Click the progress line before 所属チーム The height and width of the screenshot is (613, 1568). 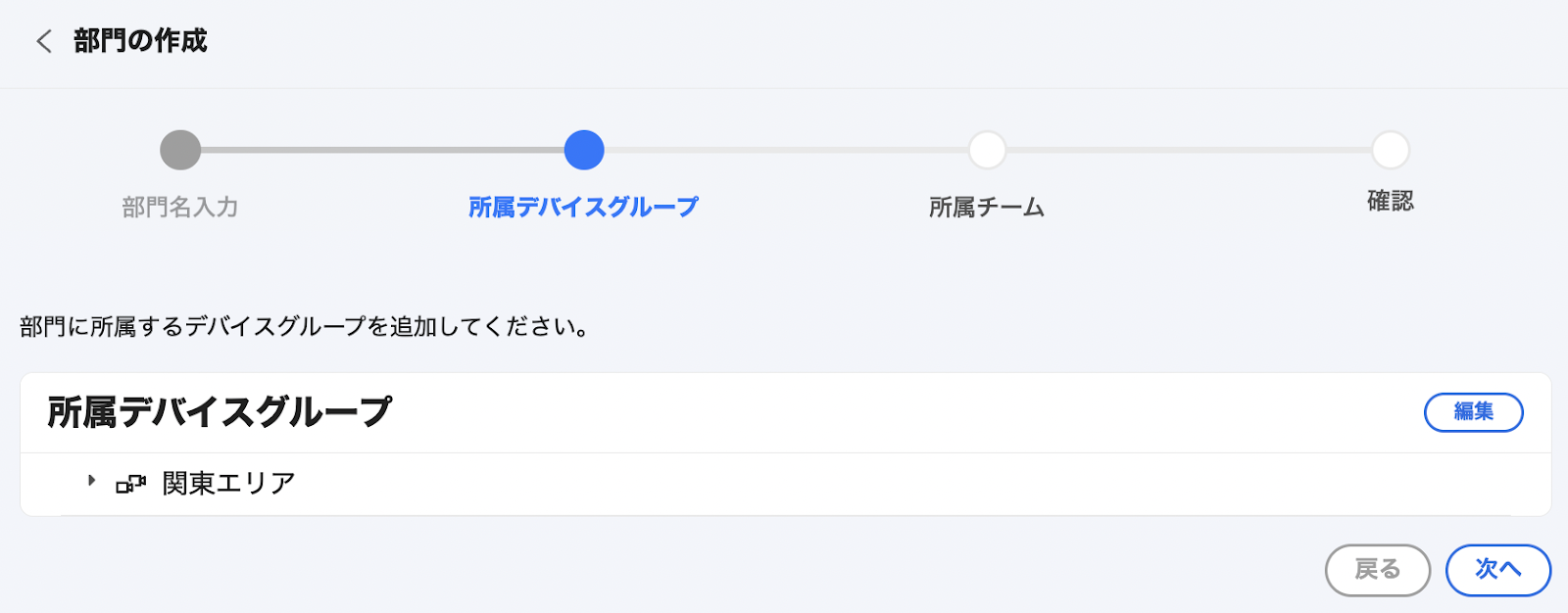click(786, 150)
